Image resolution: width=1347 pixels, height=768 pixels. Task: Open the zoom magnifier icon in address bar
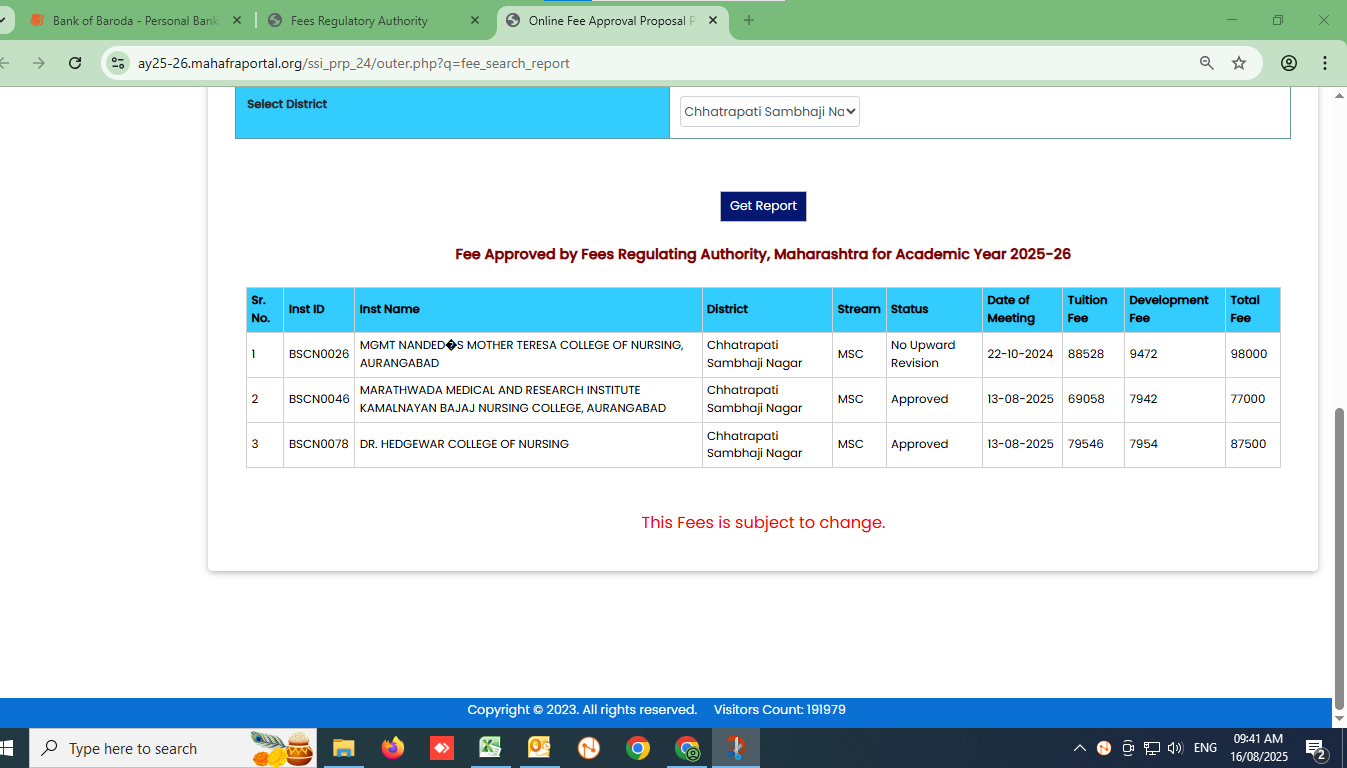point(1207,63)
